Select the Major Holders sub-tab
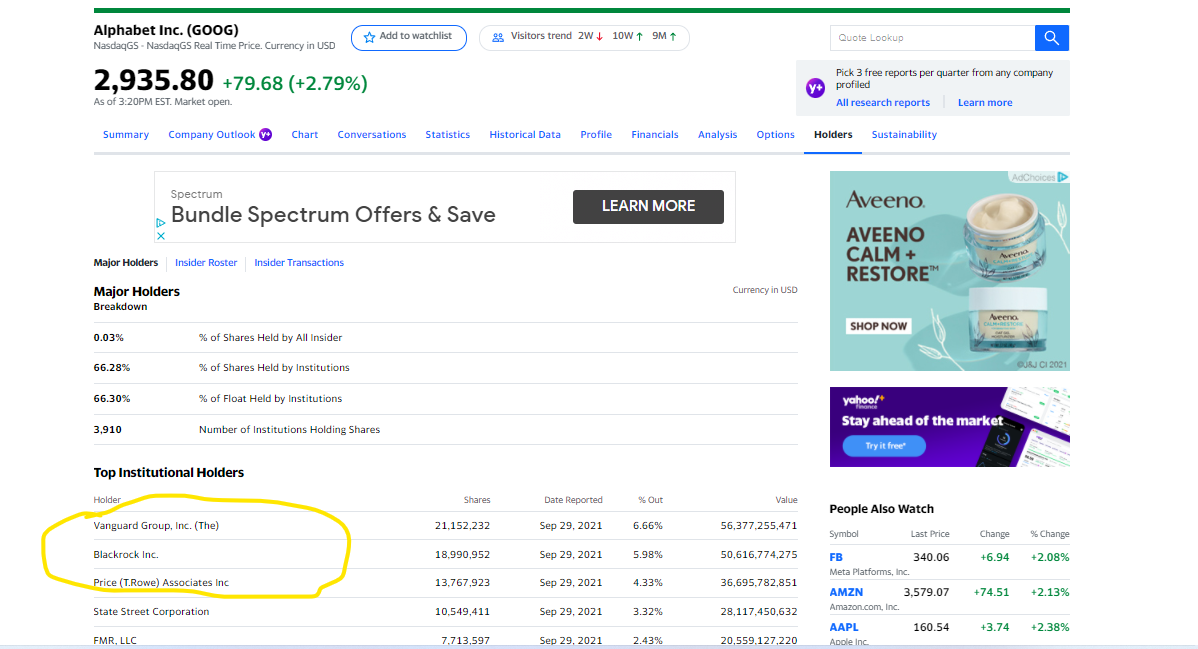This screenshot has width=1198, height=649. click(x=126, y=262)
